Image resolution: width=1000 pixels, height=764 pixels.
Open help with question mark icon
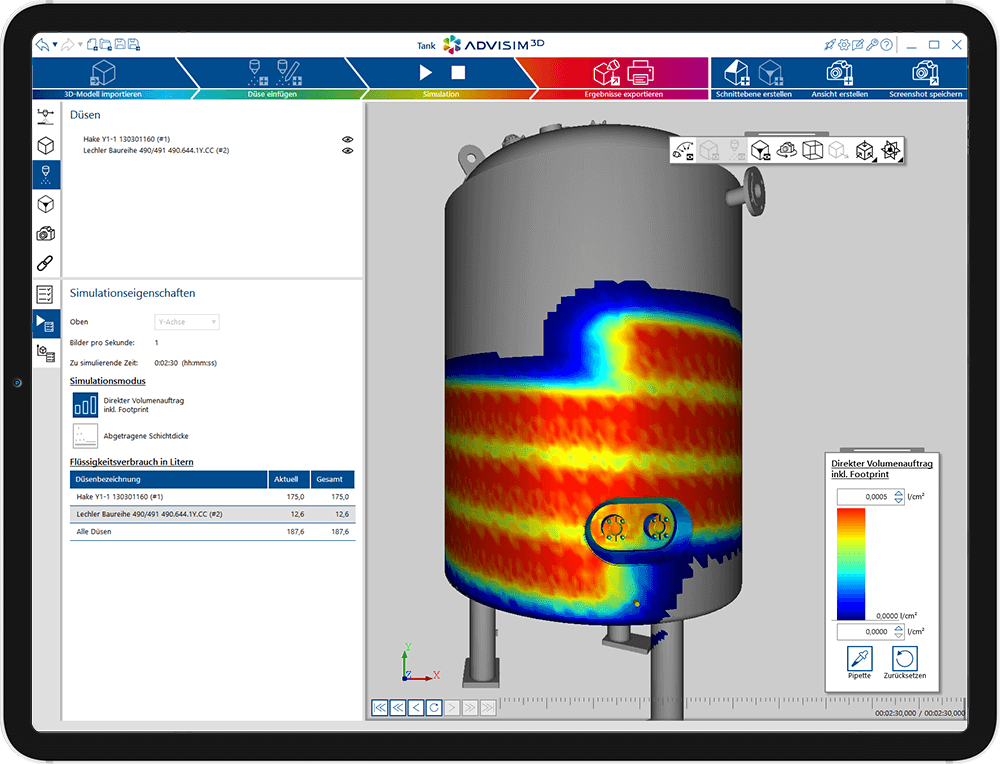pyautogui.click(x=886, y=45)
